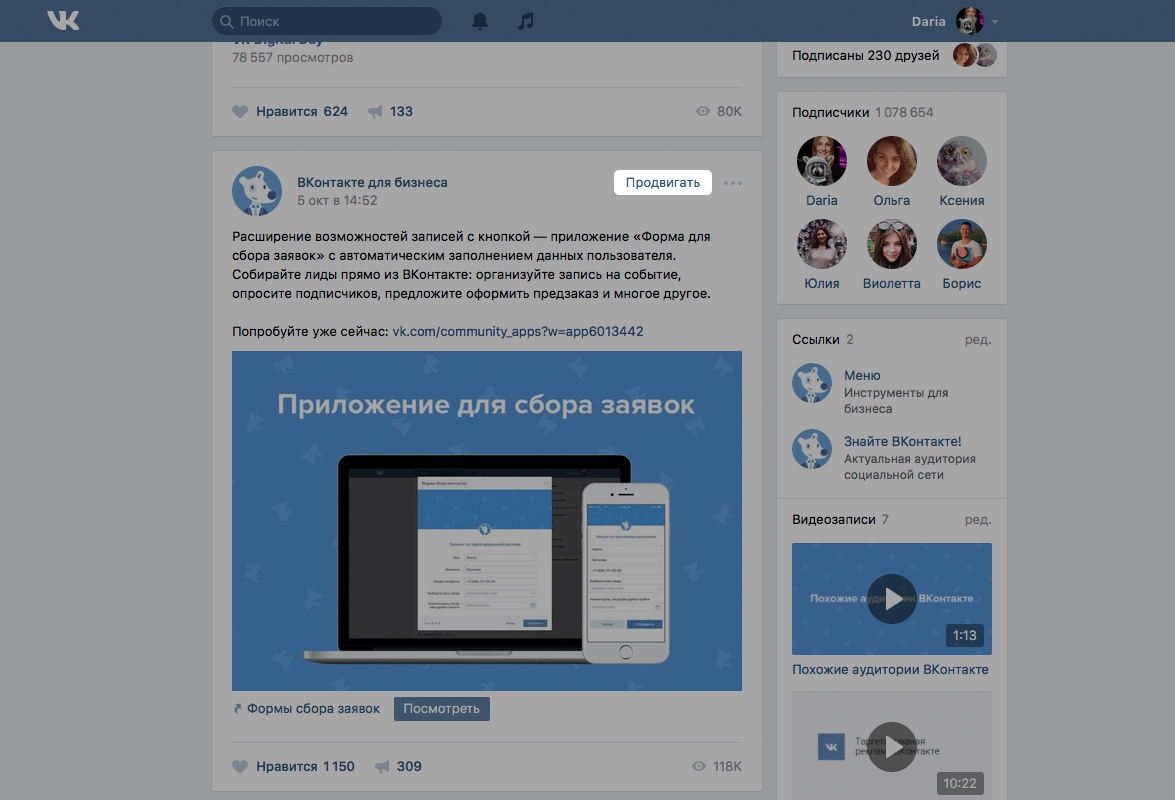Viewport: 1175px width, 800px height.
Task: Open the name link Ольга
Action: click(892, 201)
